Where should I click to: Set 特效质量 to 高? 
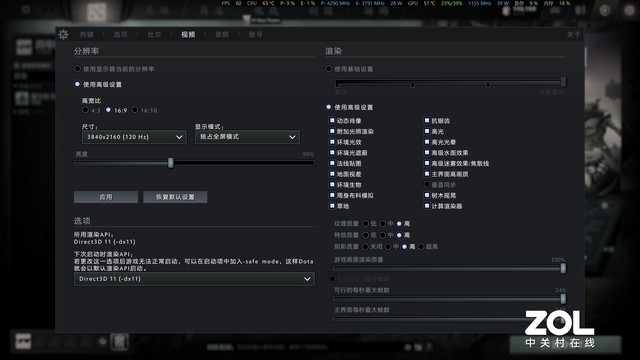pyautogui.click(x=399, y=235)
